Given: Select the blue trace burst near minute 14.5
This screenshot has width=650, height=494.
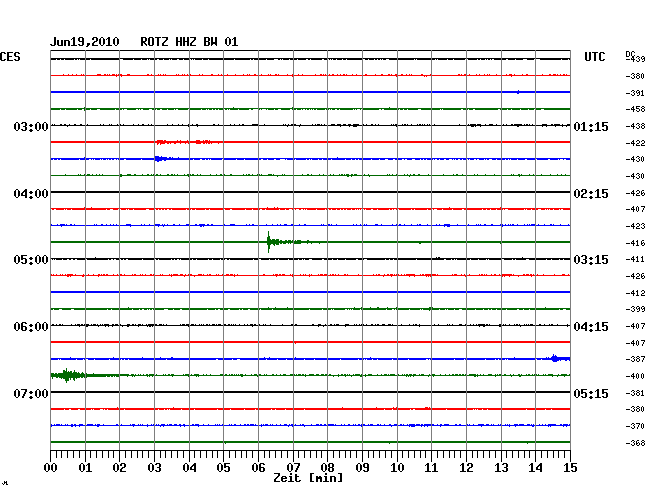Looking at the screenshot, I should [x=560, y=358].
